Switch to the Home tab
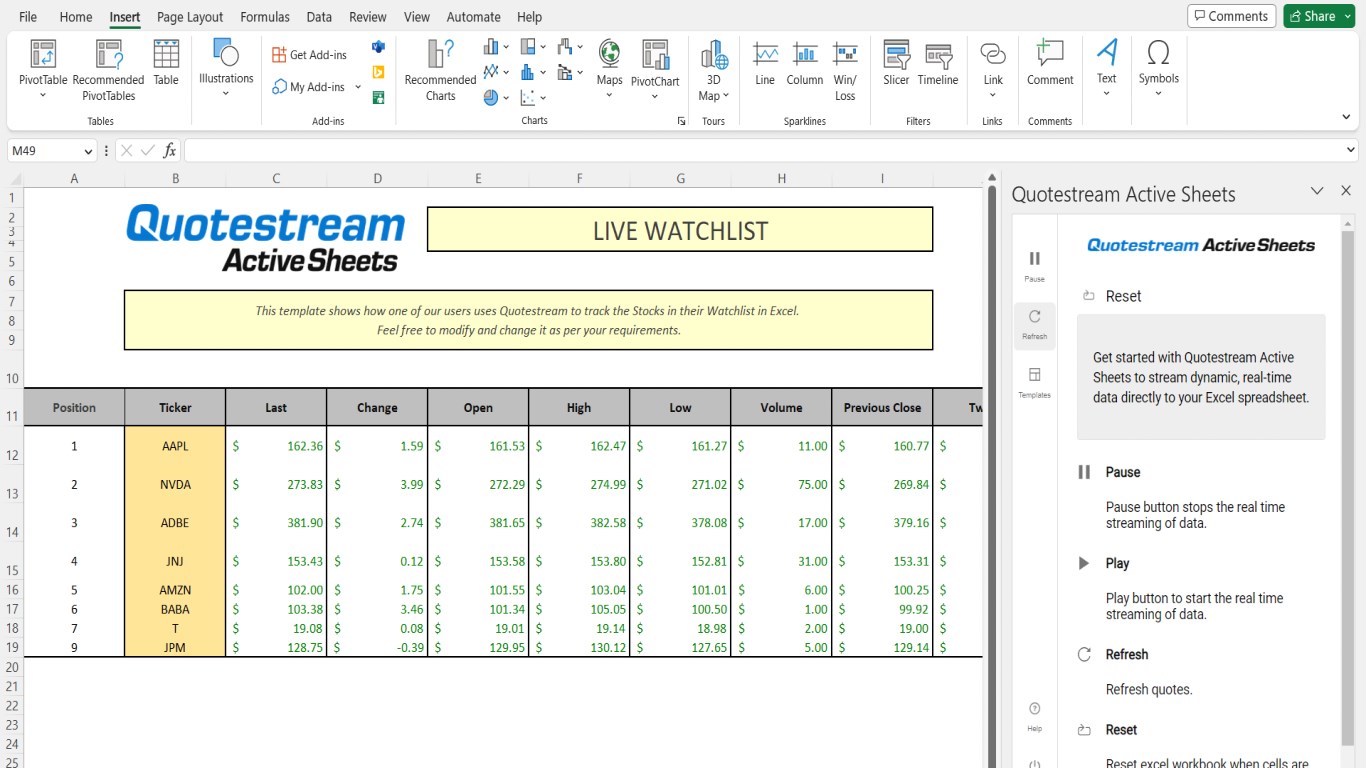1366x768 pixels. (x=76, y=17)
